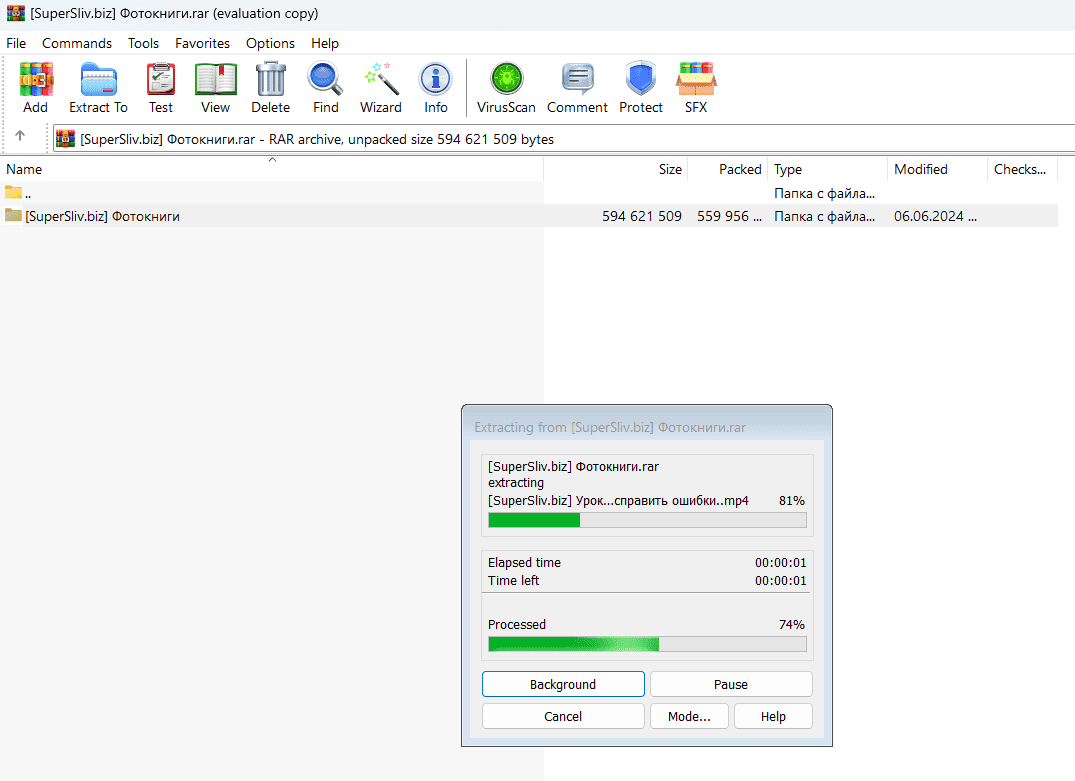Cancel the extraction

point(563,716)
